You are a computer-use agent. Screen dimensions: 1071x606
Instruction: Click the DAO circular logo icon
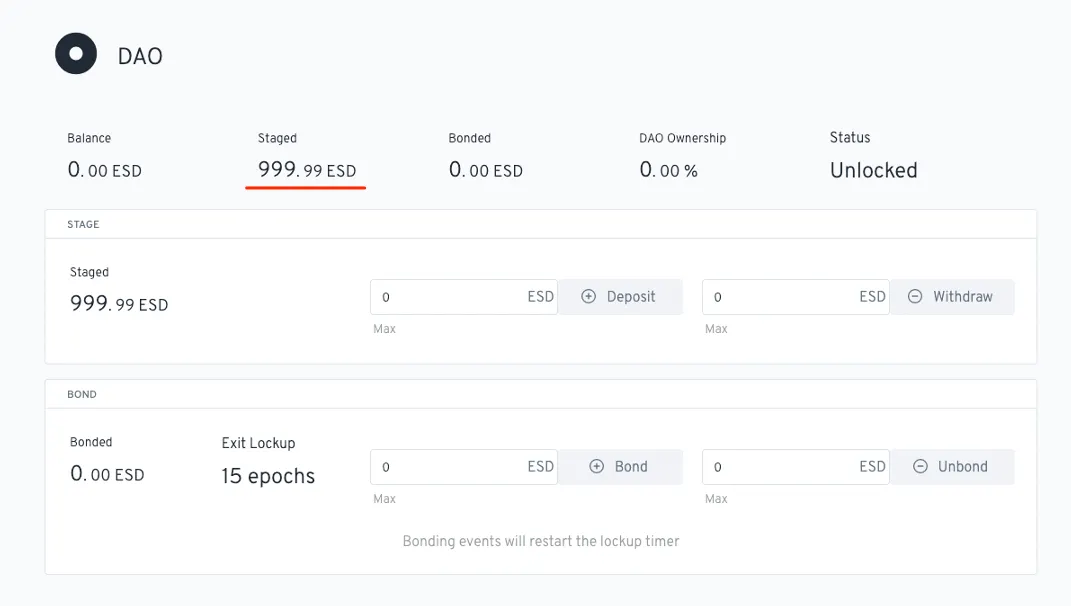(x=76, y=53)
